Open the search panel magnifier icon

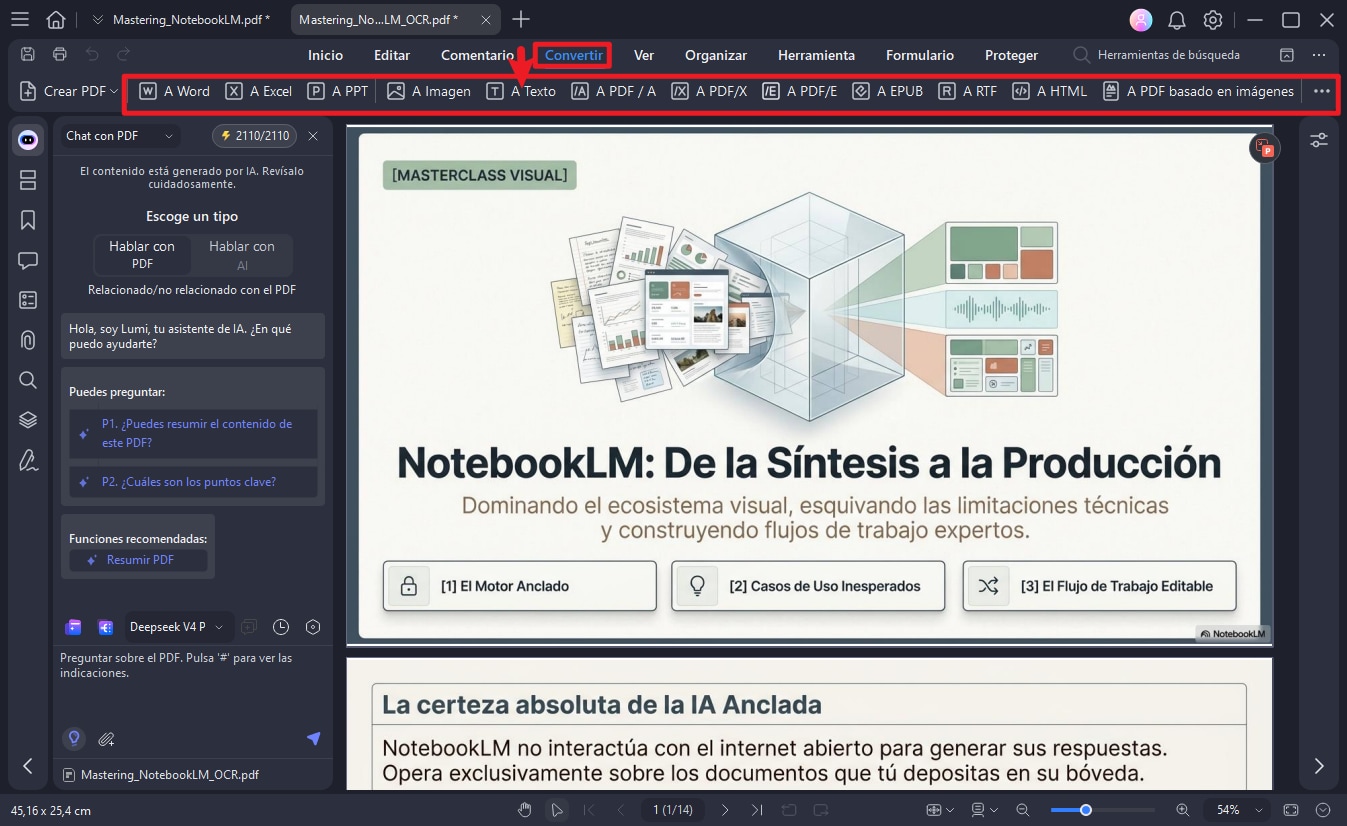pyautogui.click(x=28, y=380)
